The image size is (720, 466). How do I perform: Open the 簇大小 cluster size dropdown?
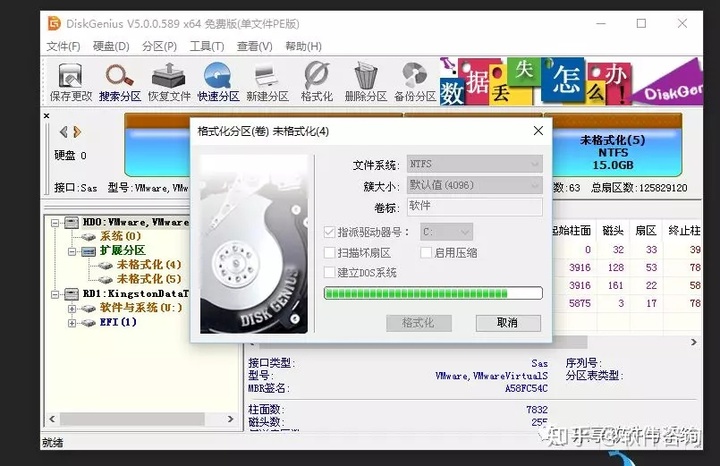tap(475, 185)
